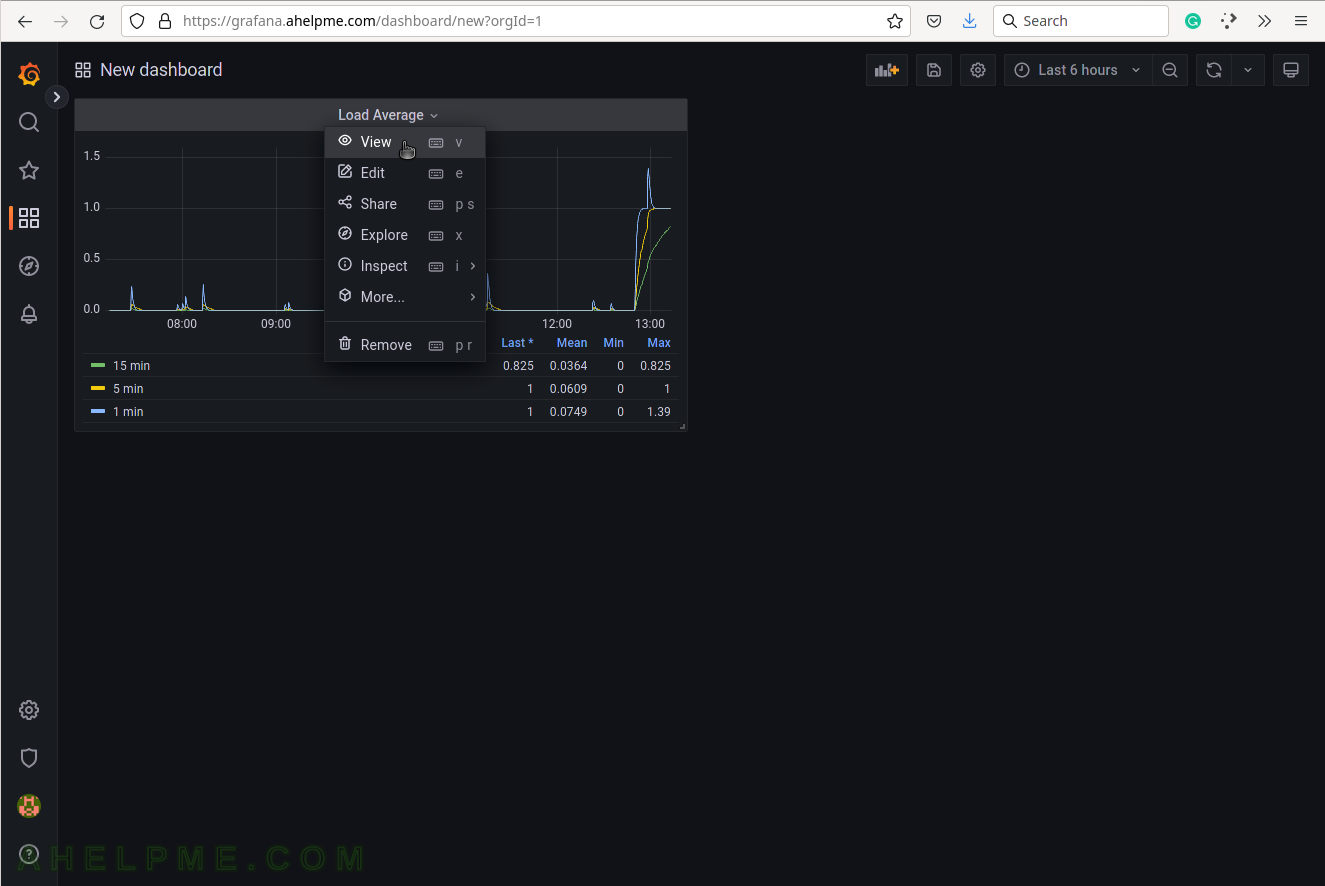Toggle the 1 min series in legend
1325x886 pixels.
(128, 412)
